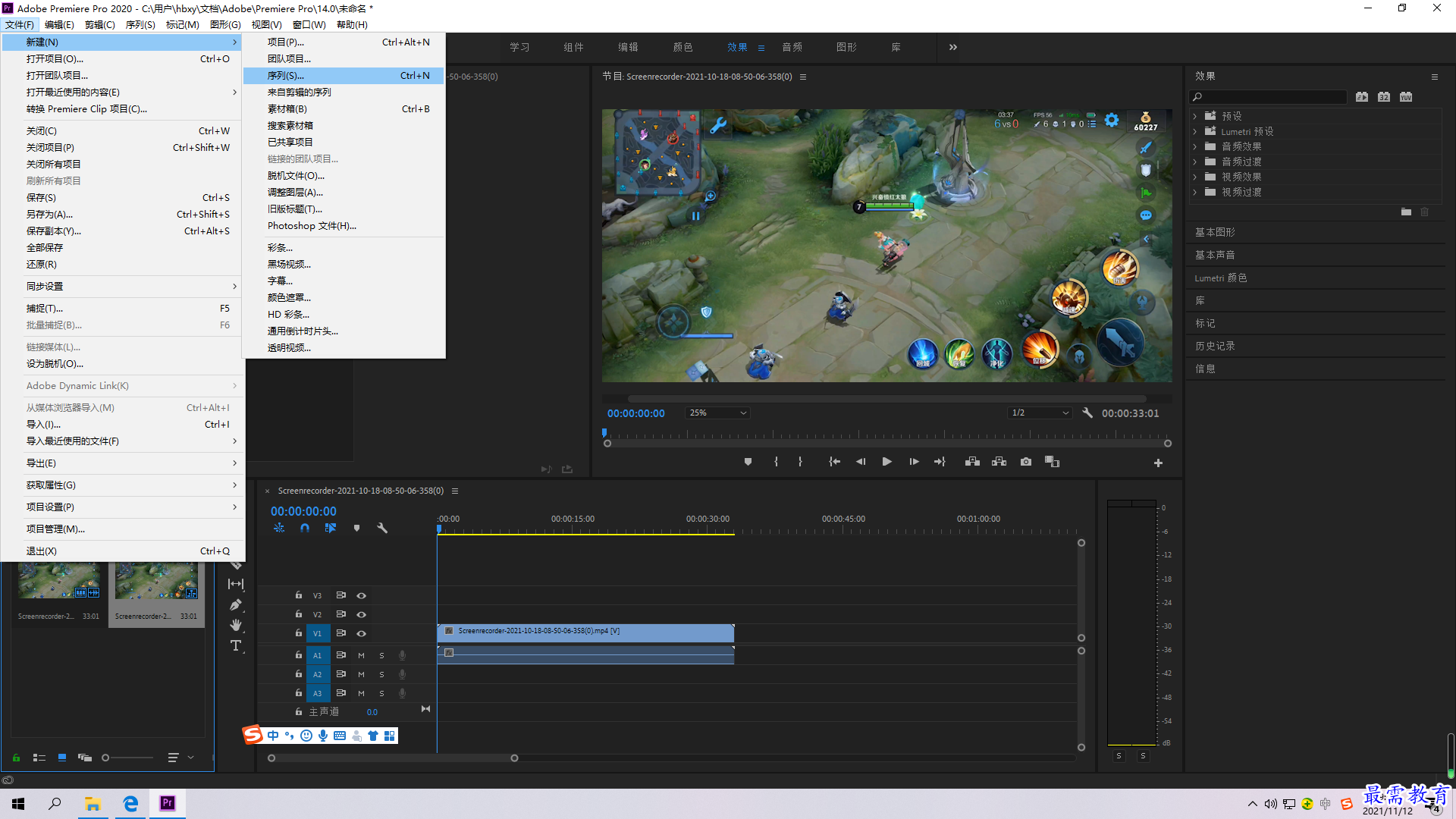This screenshot has height=819, width=1456.
Task: Click the Mark Out bracket button
Action: [800, 462]
